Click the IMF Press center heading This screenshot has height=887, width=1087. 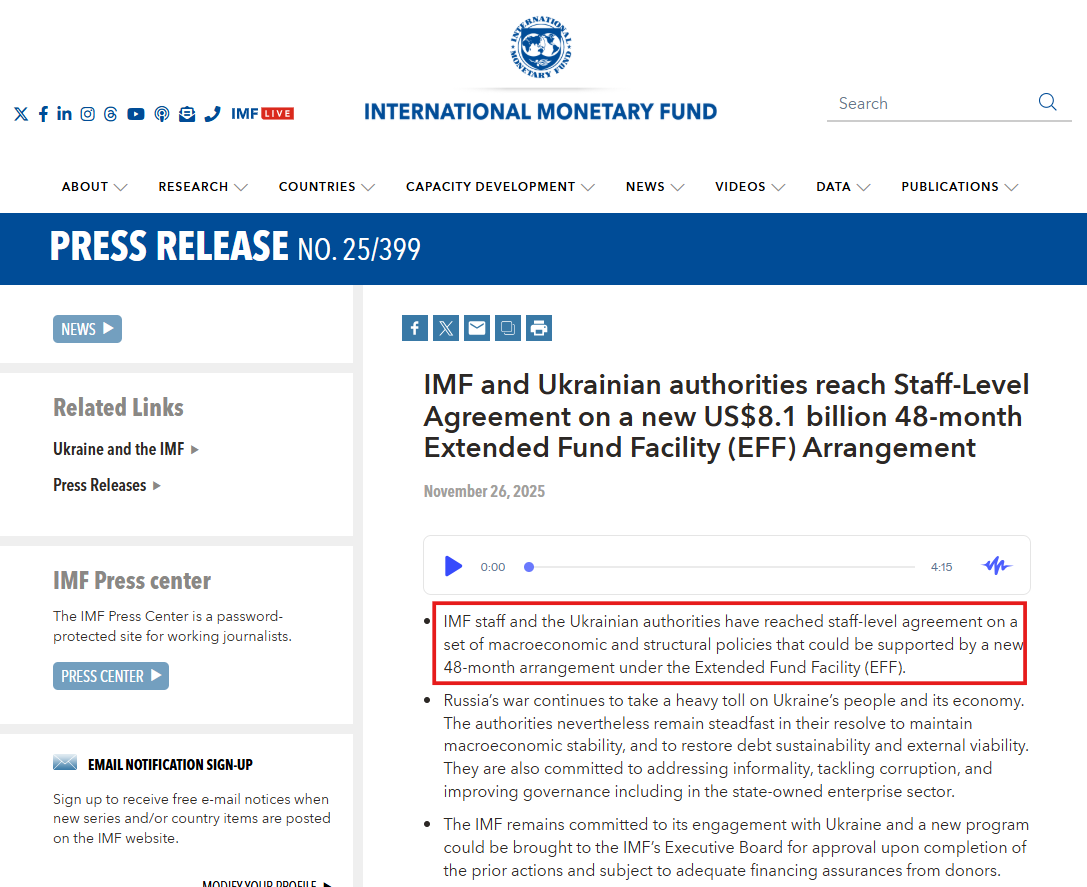tap(132, 580)
